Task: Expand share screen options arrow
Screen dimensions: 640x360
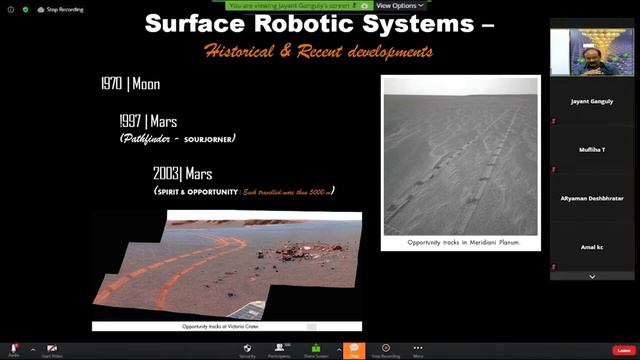Action: click(339, 350)
